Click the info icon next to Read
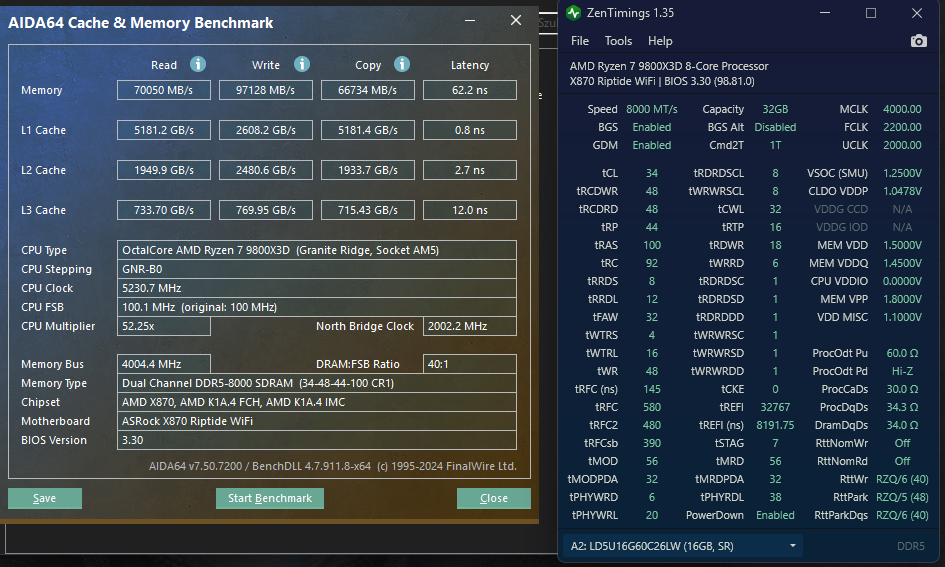This screenshot has height=567, width=945. coord(198,64)
